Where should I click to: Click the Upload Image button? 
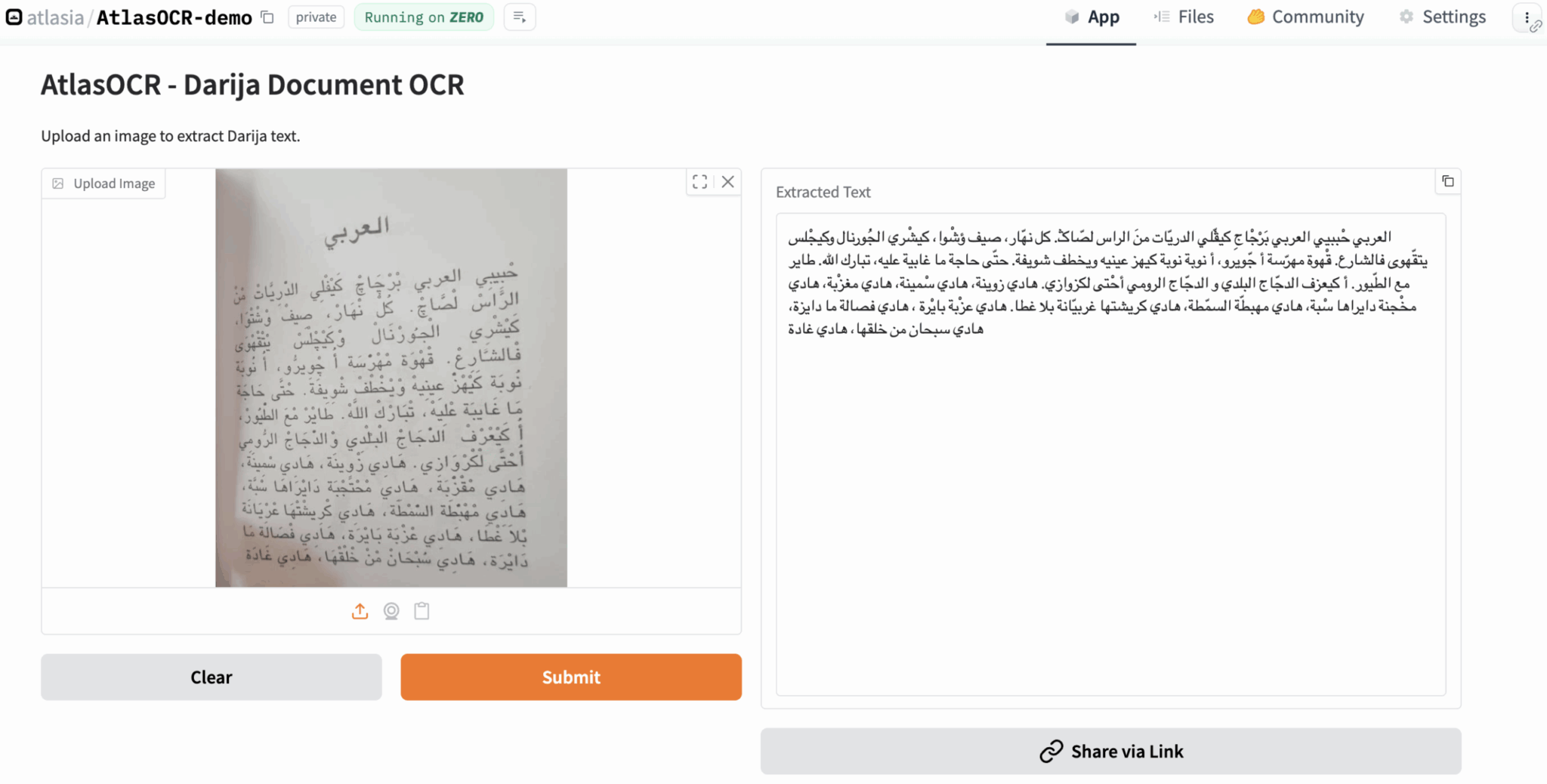click(x=103, y=183)
